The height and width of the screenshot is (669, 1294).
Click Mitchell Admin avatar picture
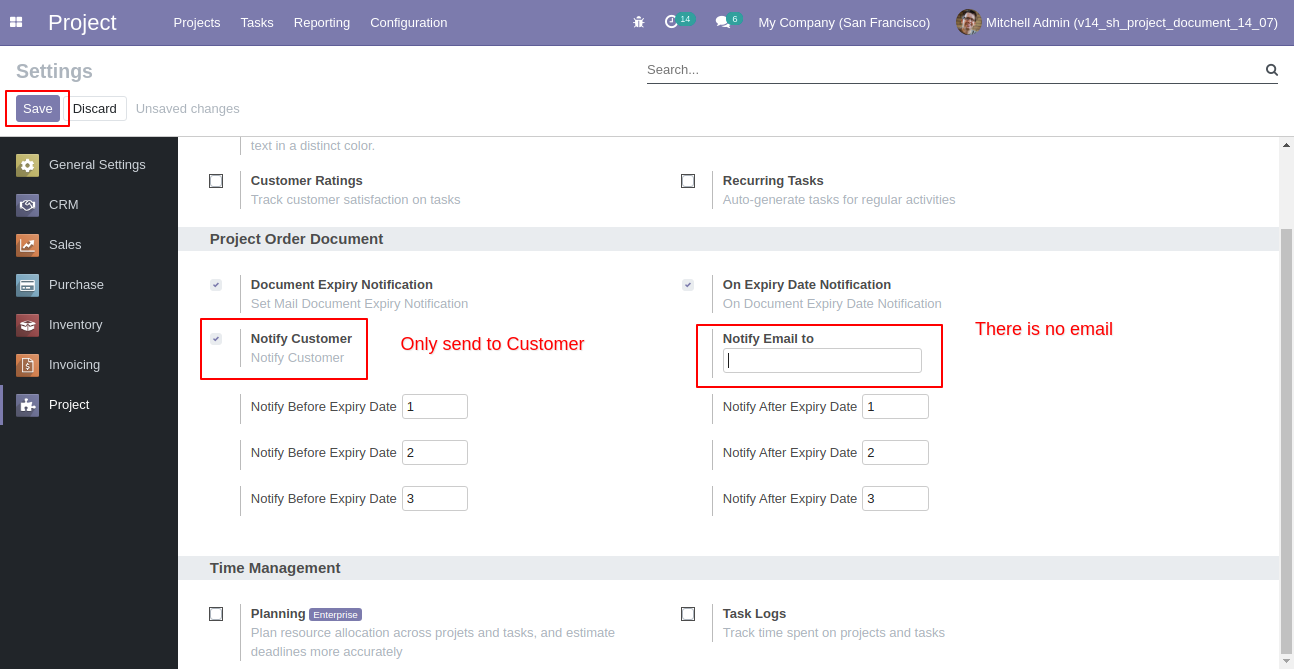pyautogui.click(x=968, y=22)
